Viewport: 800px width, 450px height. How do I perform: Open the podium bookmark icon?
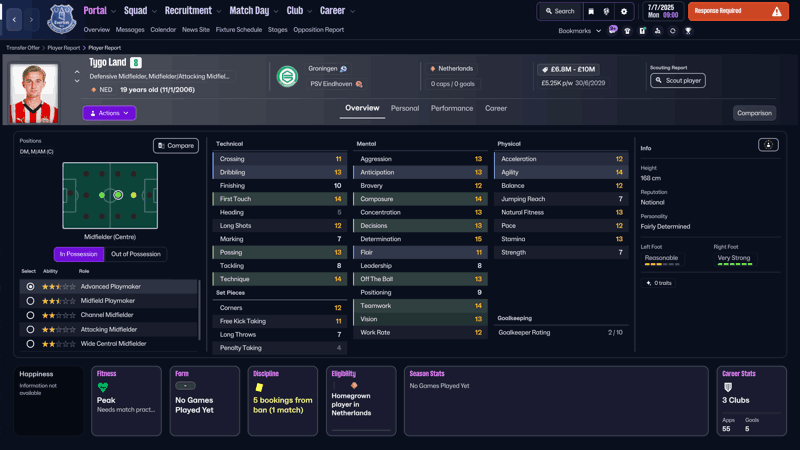658,31
